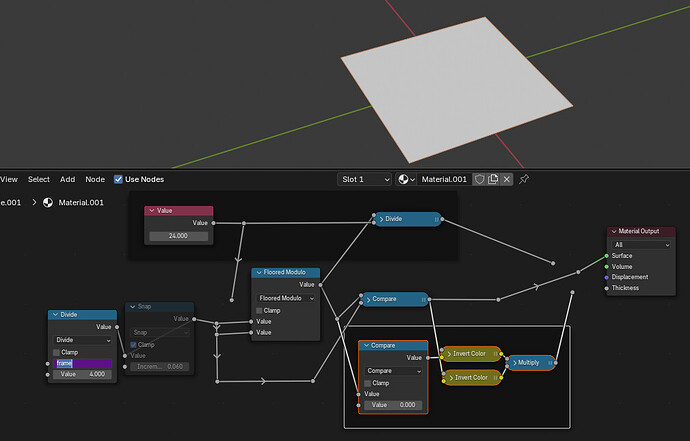This screenshot has width=690, height=441.
Task: Unlink material with the X icon
Action: (x=506, y=179)
